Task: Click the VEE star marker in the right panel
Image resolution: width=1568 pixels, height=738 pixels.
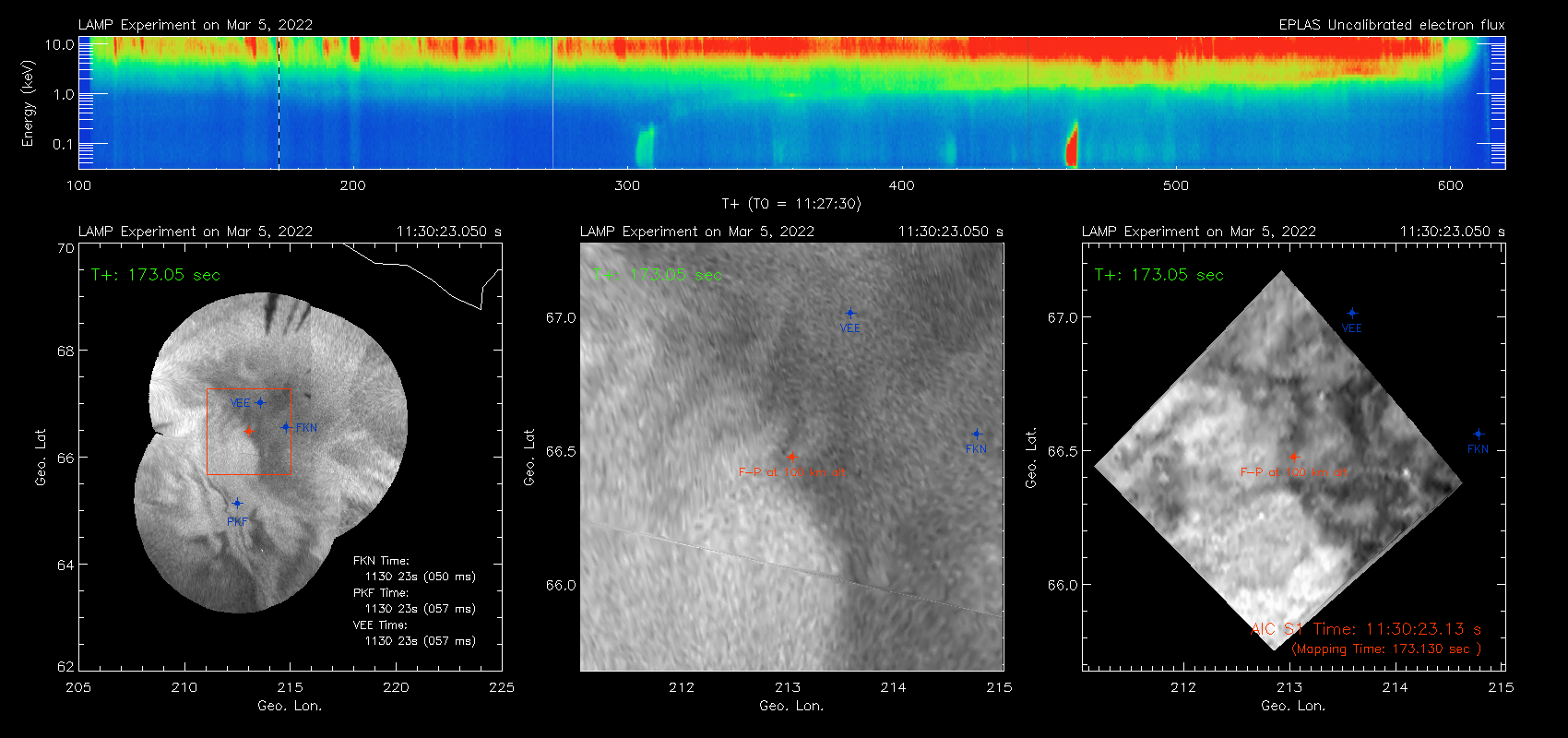Action: [1352, 314]
